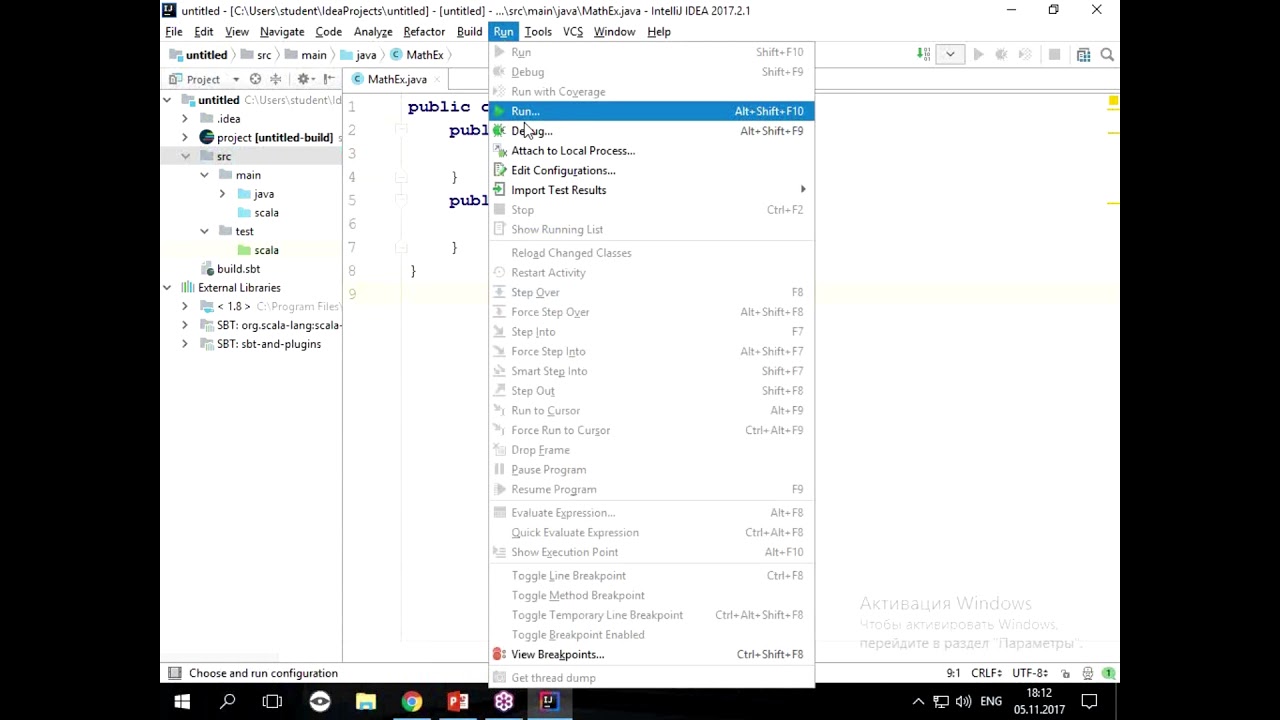The image size is (1280, 720).
Task: Click the ENG language indicator
Action: 991,701
